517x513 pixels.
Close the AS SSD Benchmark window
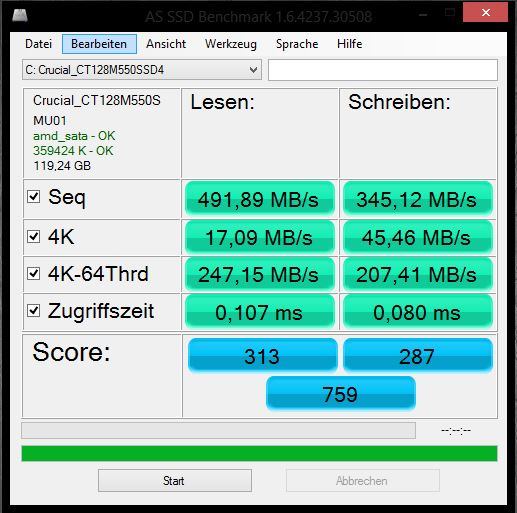point(485,12)
